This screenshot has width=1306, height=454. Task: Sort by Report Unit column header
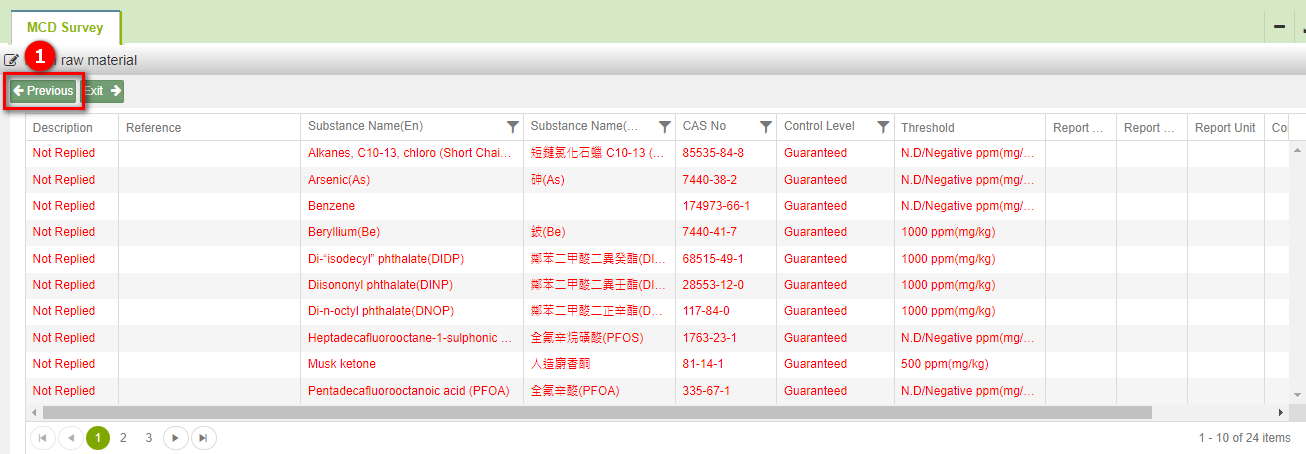1225,128
